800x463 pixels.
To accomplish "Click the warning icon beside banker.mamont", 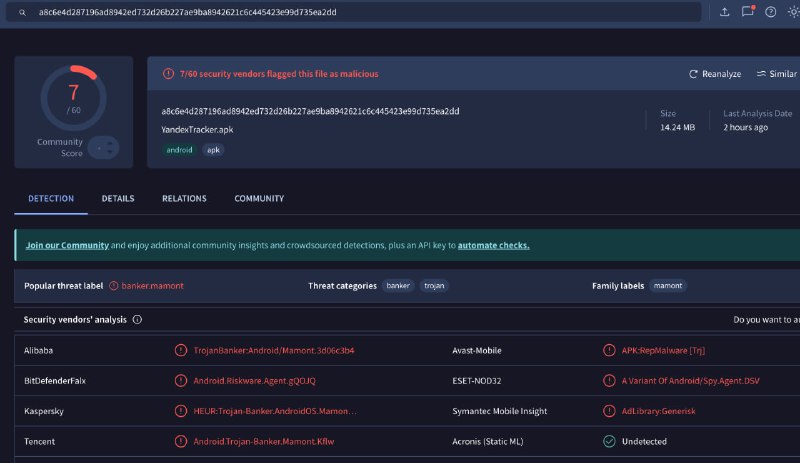I will (x=114, y=286).
